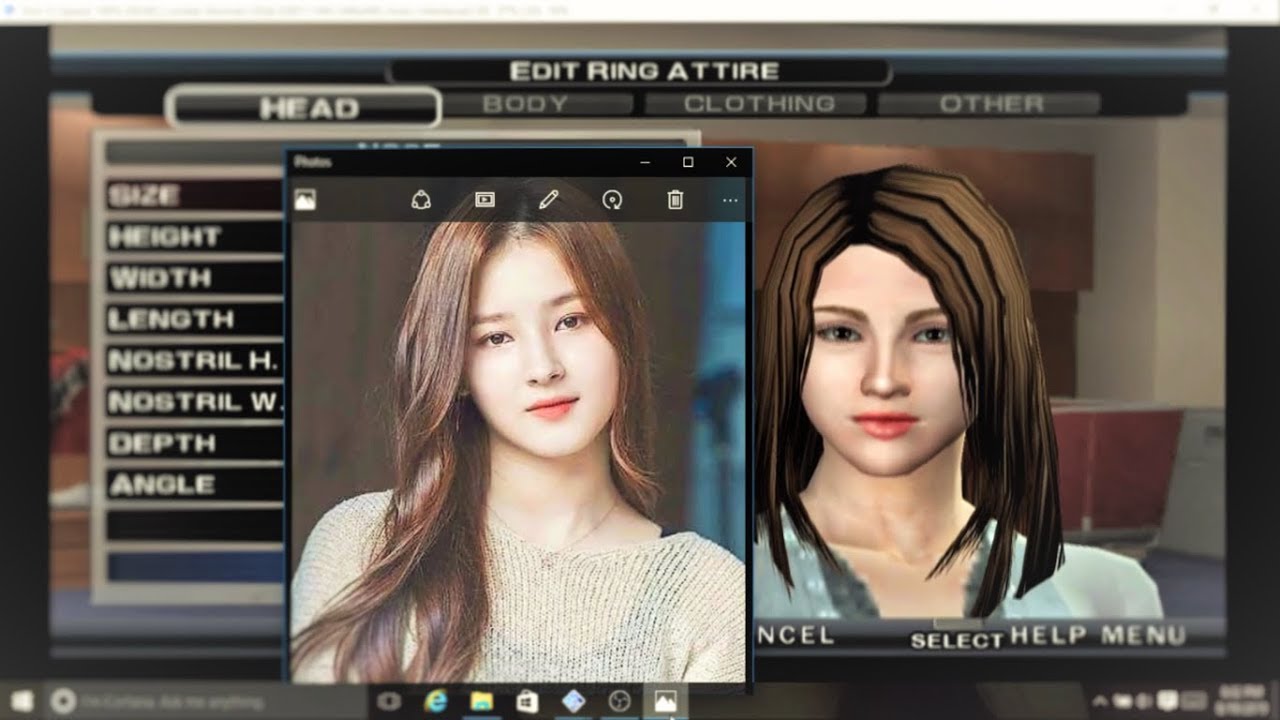Viewport: 1280px width, 720px height.
Task: Switch to Photos app on taskbar
Action: (665, 701)
